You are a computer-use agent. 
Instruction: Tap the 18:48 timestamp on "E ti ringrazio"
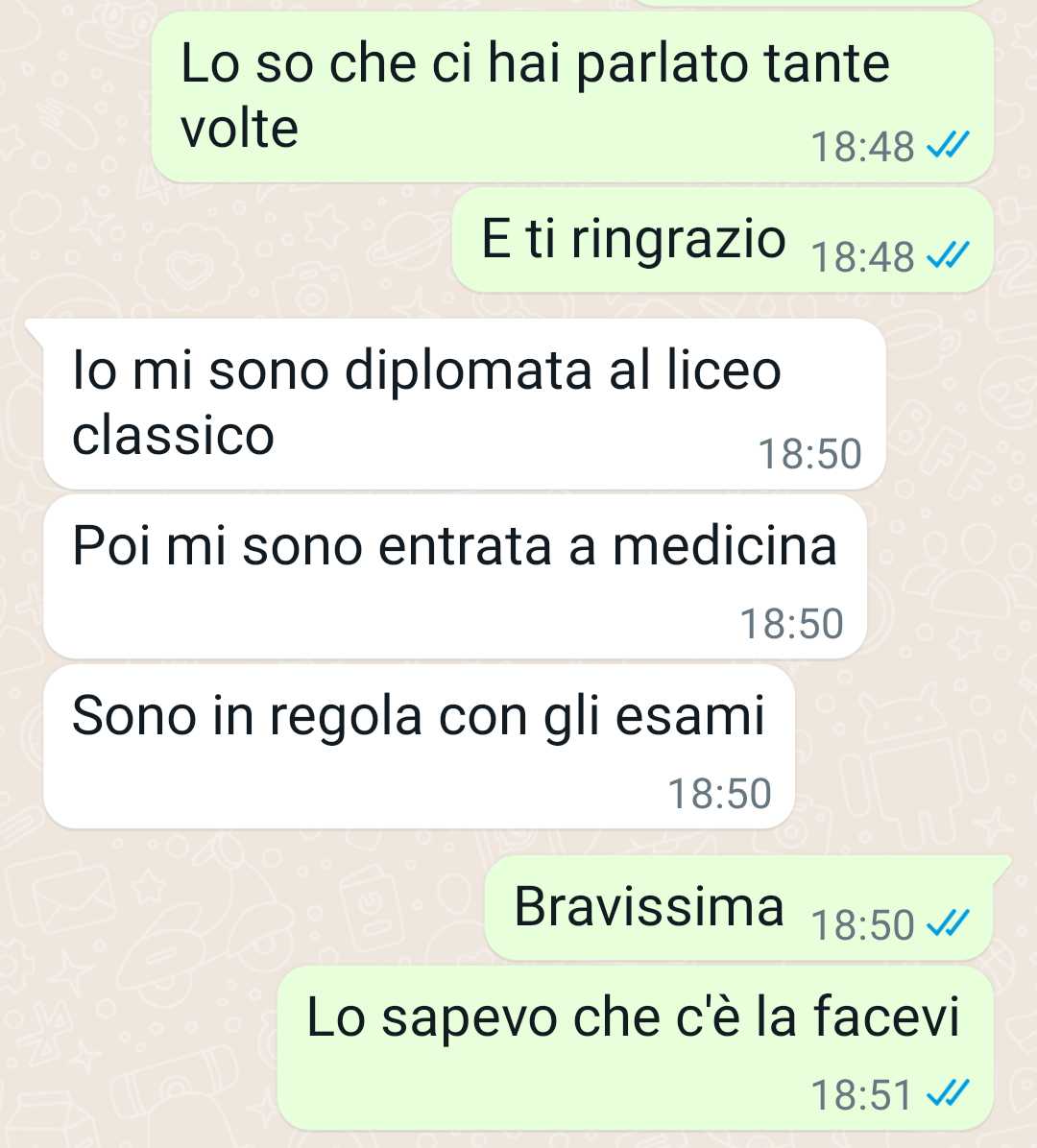tap(862, 257)
